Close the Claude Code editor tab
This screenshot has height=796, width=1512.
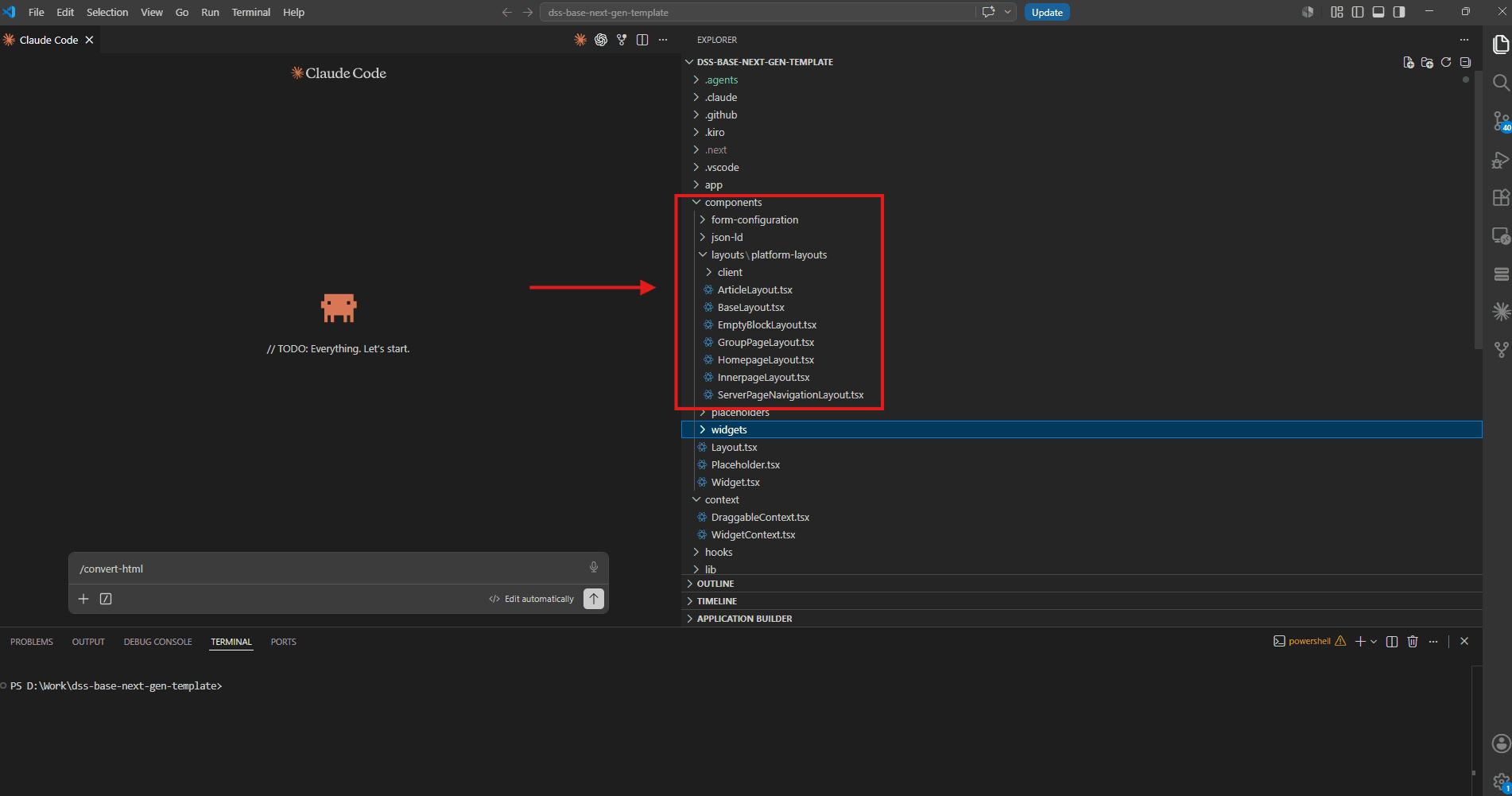pos(90,40)
